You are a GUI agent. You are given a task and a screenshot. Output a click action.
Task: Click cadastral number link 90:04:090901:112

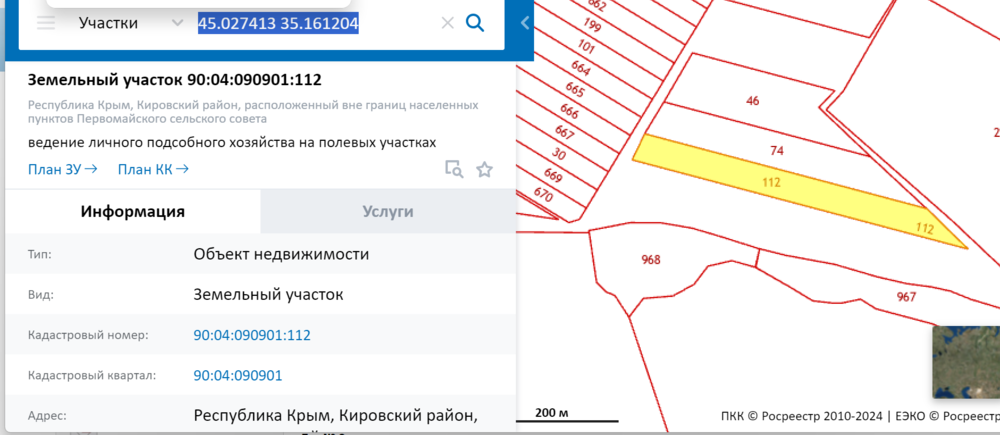[252, 335]
